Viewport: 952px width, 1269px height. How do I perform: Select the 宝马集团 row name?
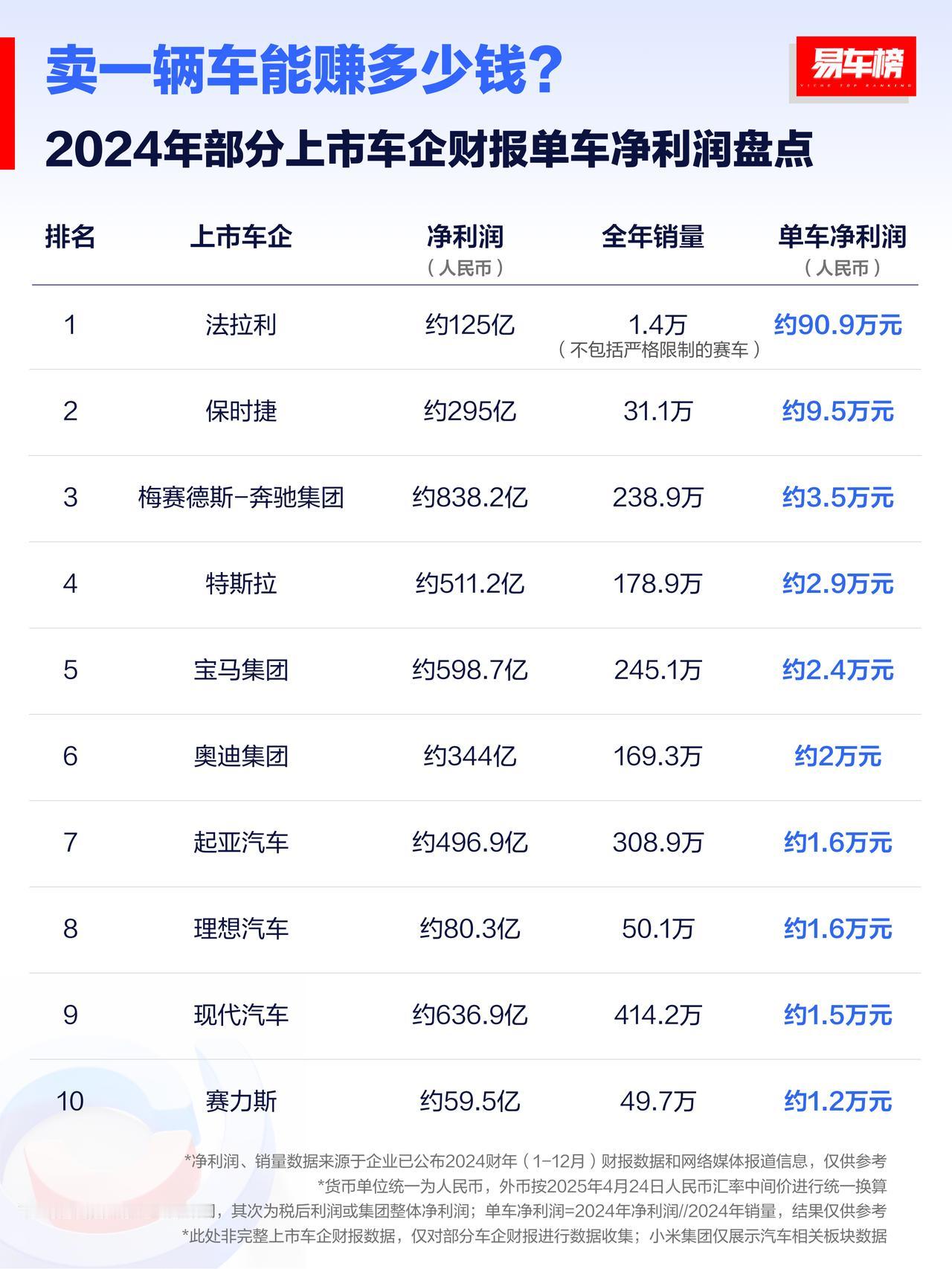point(241,670)
